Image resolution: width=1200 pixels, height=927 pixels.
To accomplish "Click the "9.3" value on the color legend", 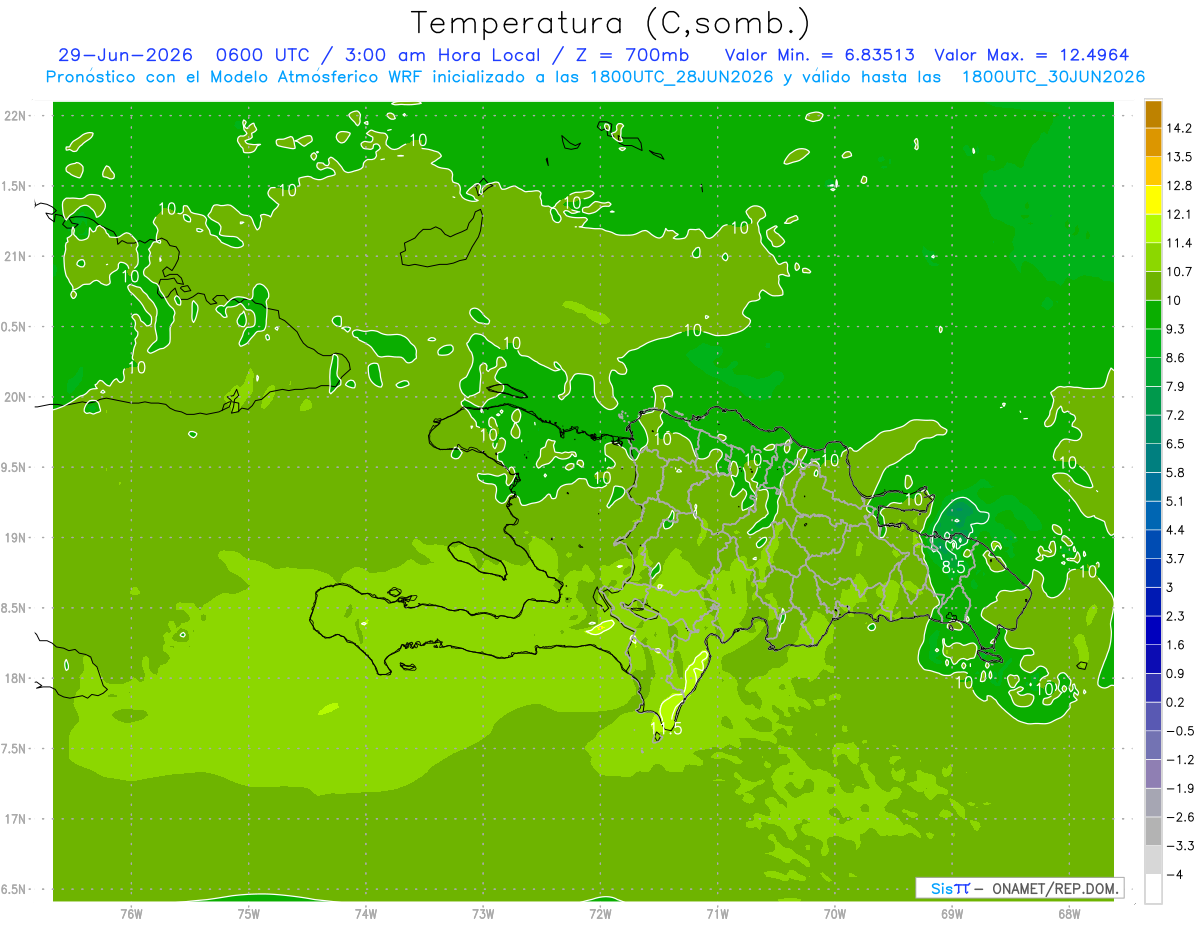I will 1176,329.
